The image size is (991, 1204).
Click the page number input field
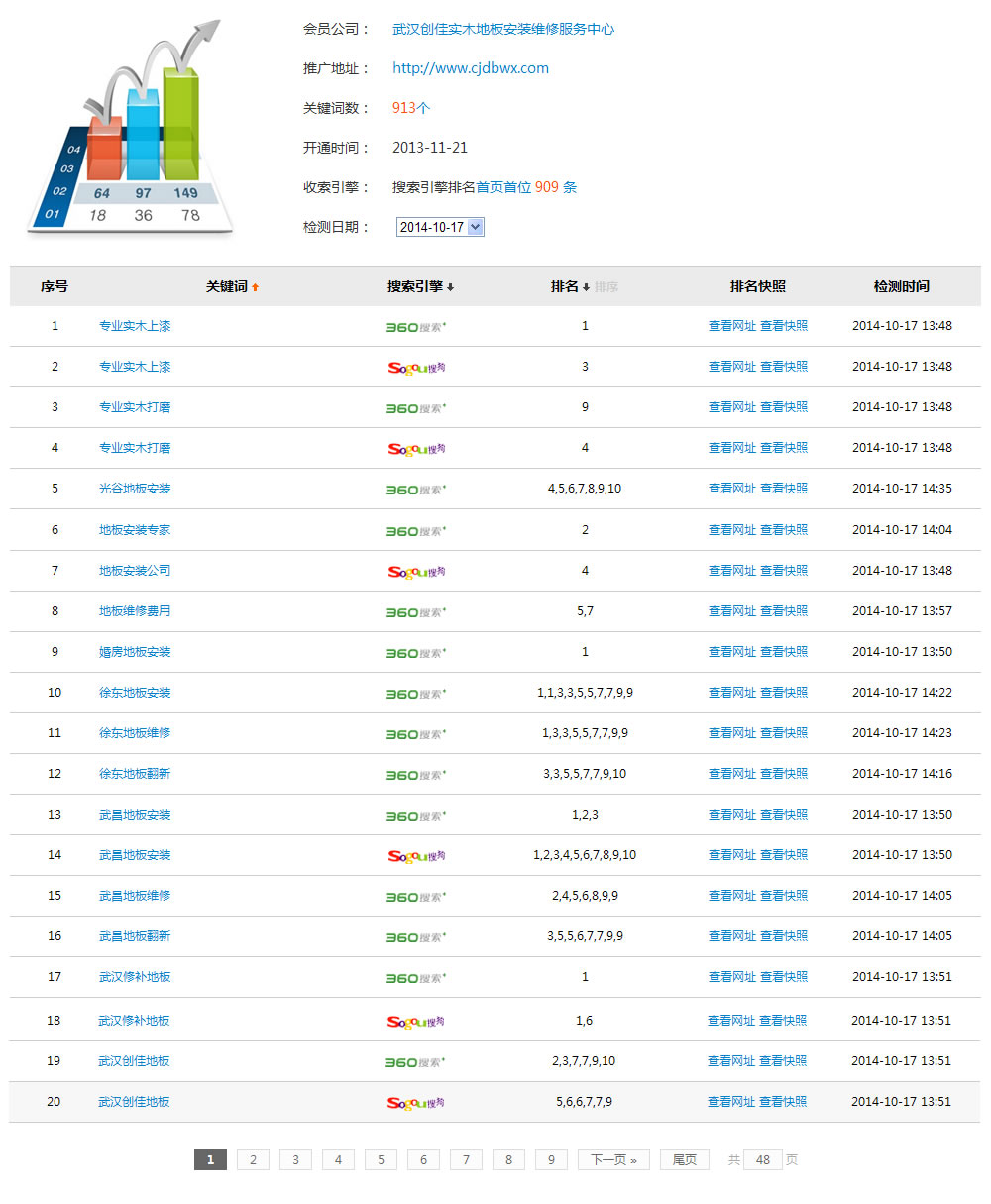point(762,1159)
